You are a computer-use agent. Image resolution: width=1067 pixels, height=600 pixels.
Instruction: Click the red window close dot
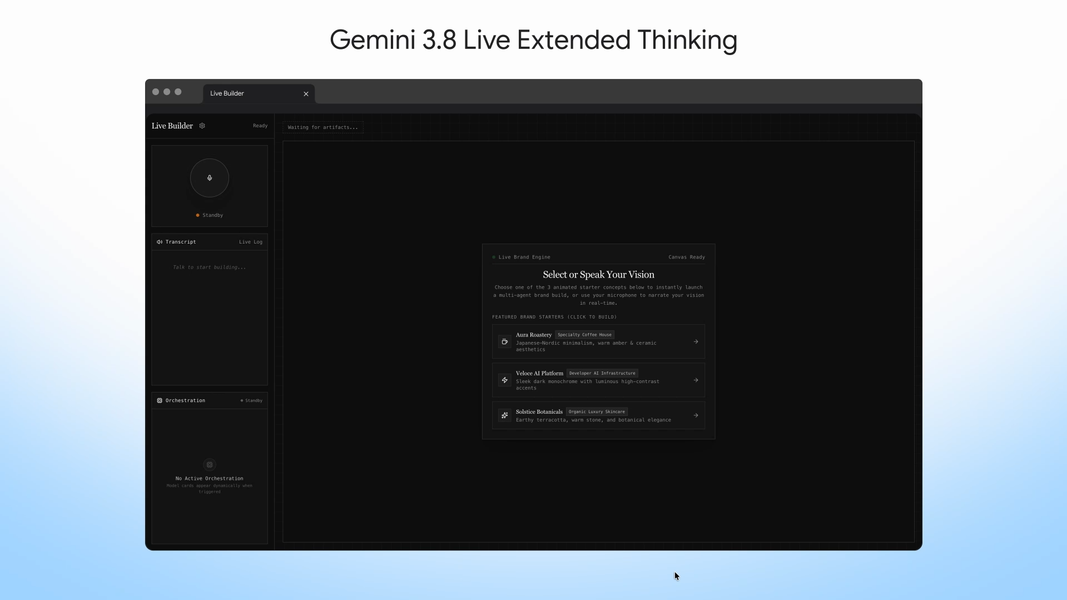(x=156, y=92)
